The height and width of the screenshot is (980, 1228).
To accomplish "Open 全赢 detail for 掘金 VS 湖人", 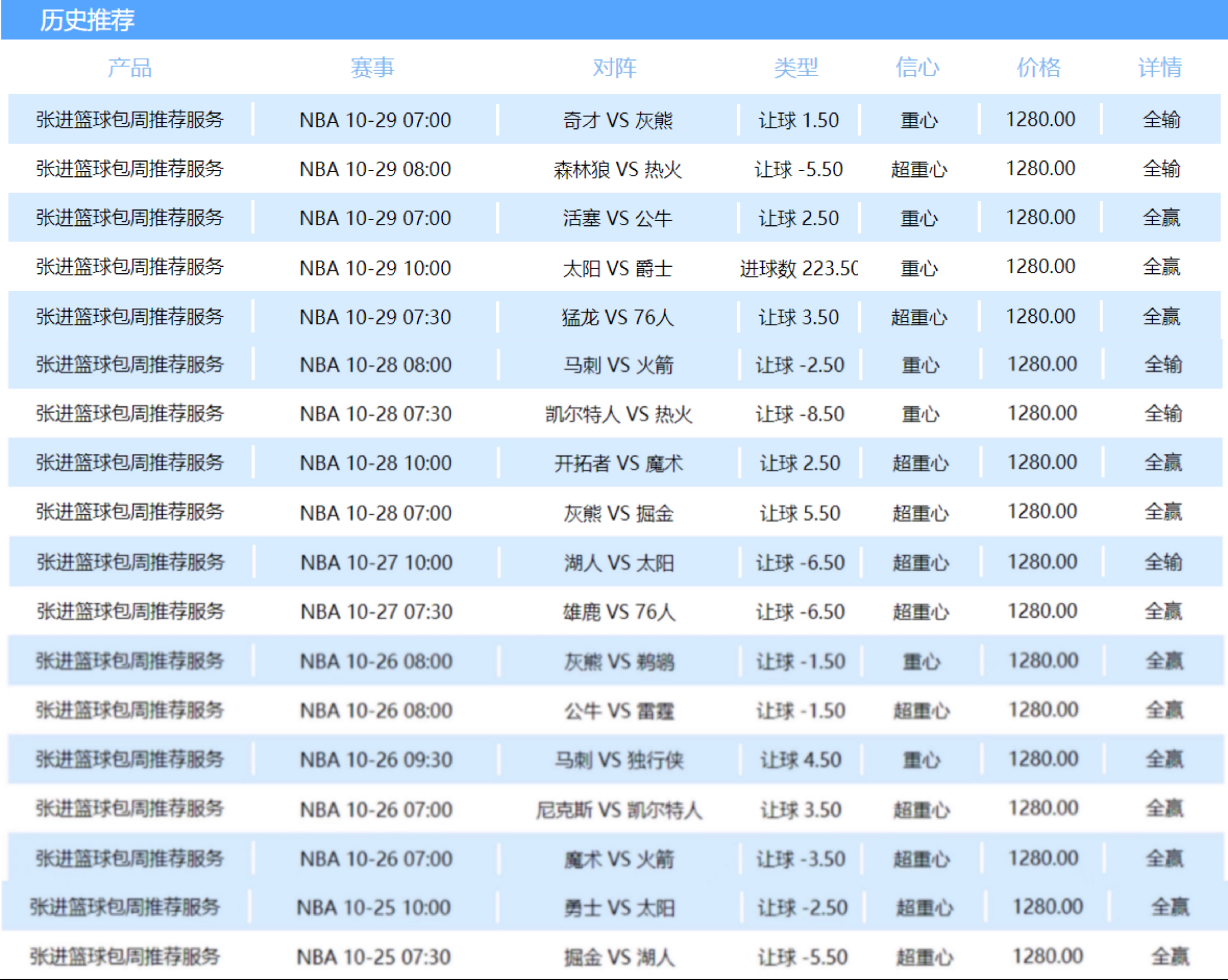I will tap(1170, 957).
